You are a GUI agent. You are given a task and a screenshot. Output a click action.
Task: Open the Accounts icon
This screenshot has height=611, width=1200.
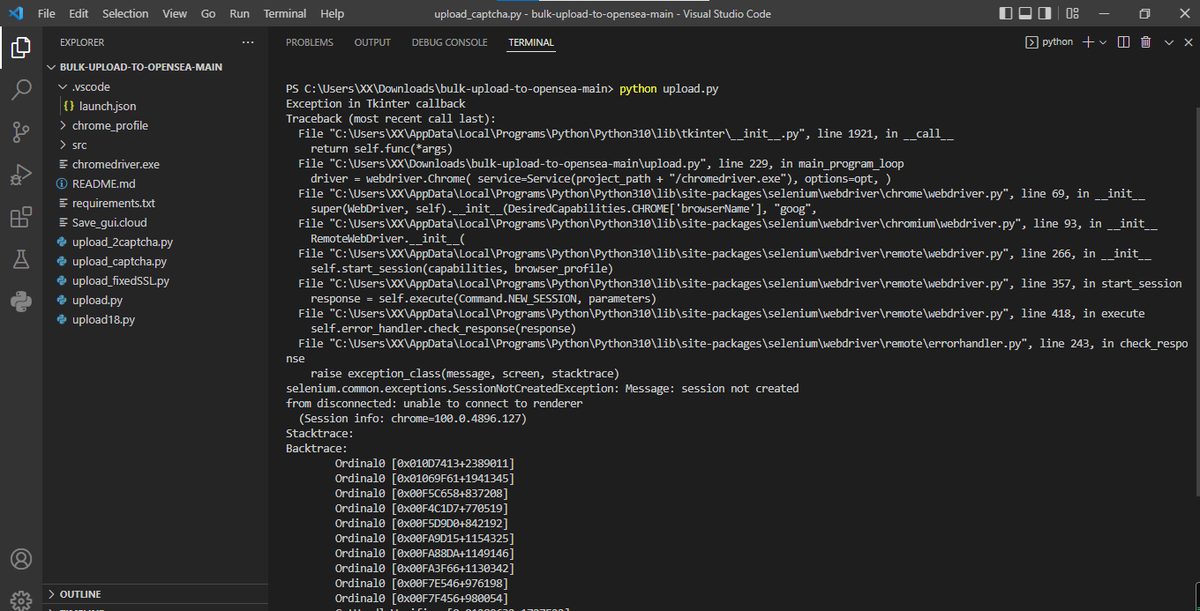click(x=22, y=558)
